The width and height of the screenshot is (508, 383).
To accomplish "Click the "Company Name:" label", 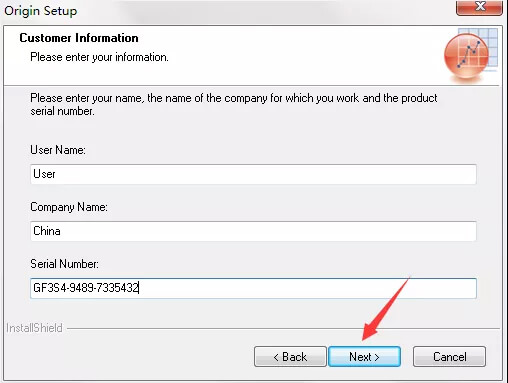I will (69, 207).
